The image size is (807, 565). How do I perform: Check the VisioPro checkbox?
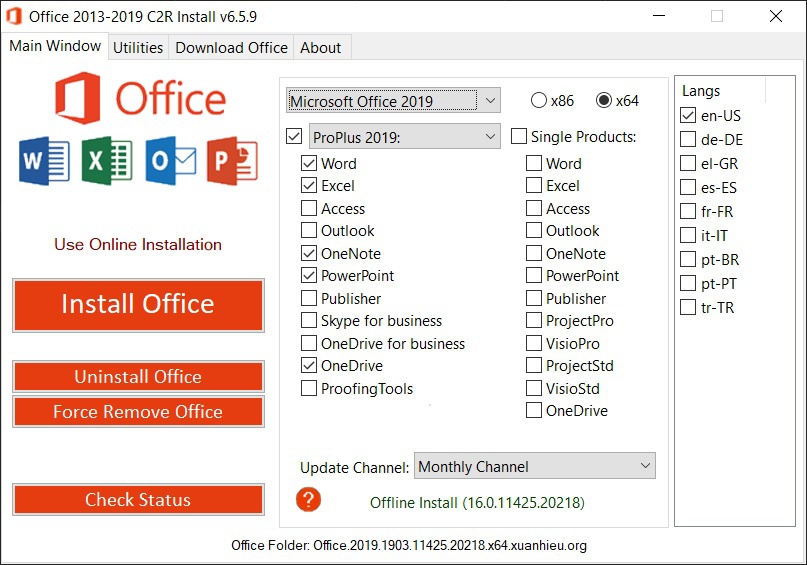534,343
